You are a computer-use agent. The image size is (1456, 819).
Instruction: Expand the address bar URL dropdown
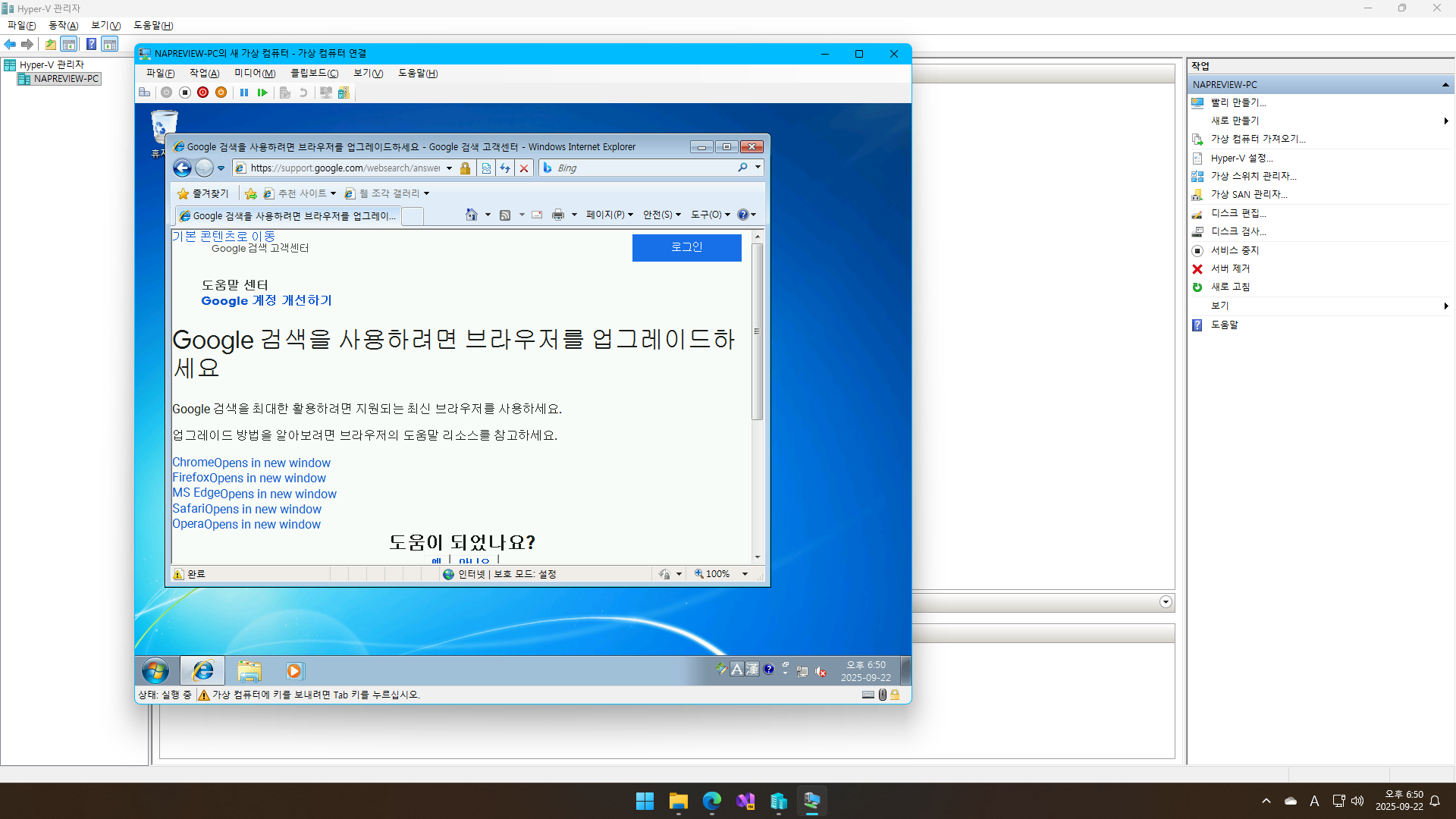tap(449, 168)
